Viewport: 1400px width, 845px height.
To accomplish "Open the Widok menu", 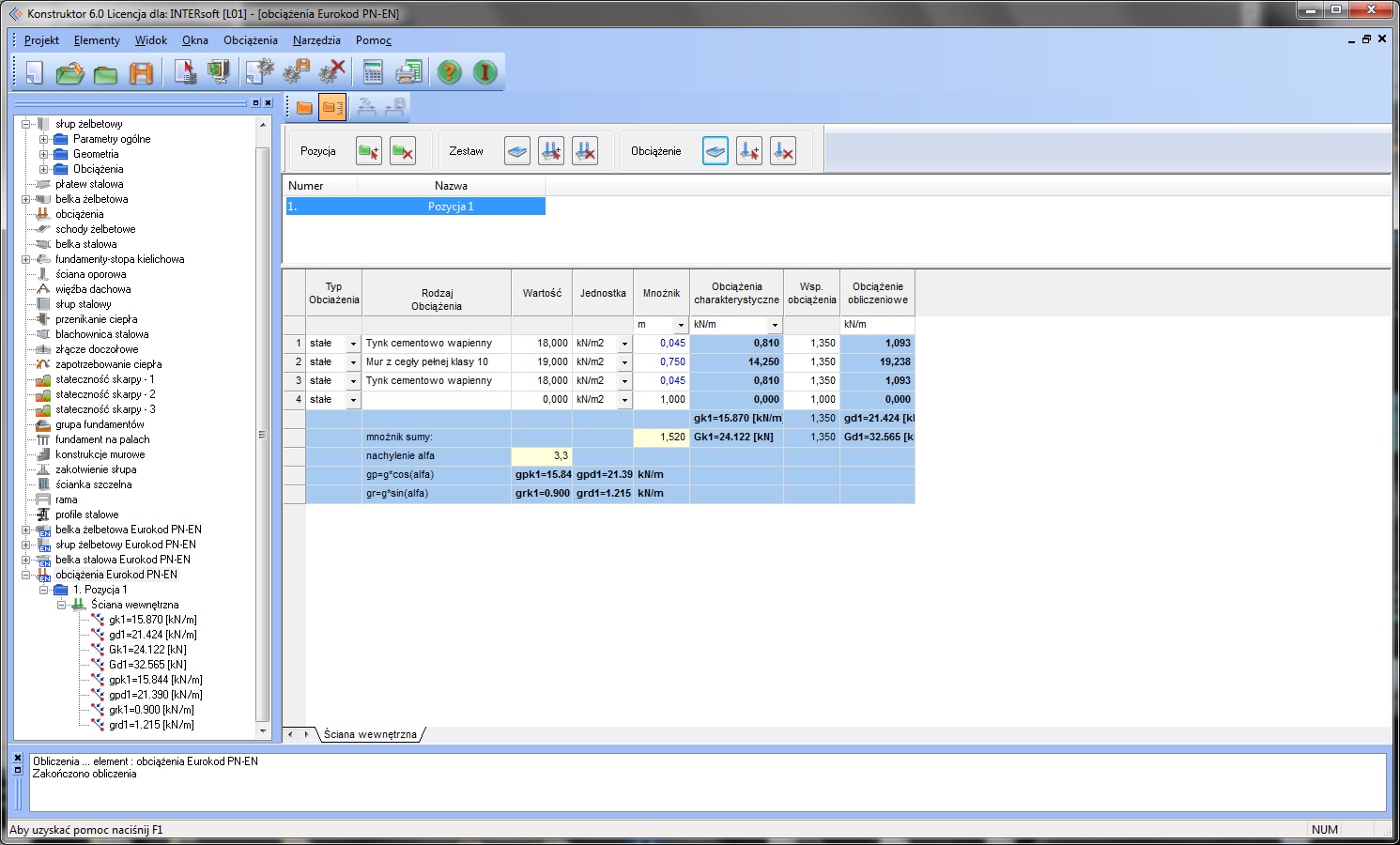I will 150,40.
